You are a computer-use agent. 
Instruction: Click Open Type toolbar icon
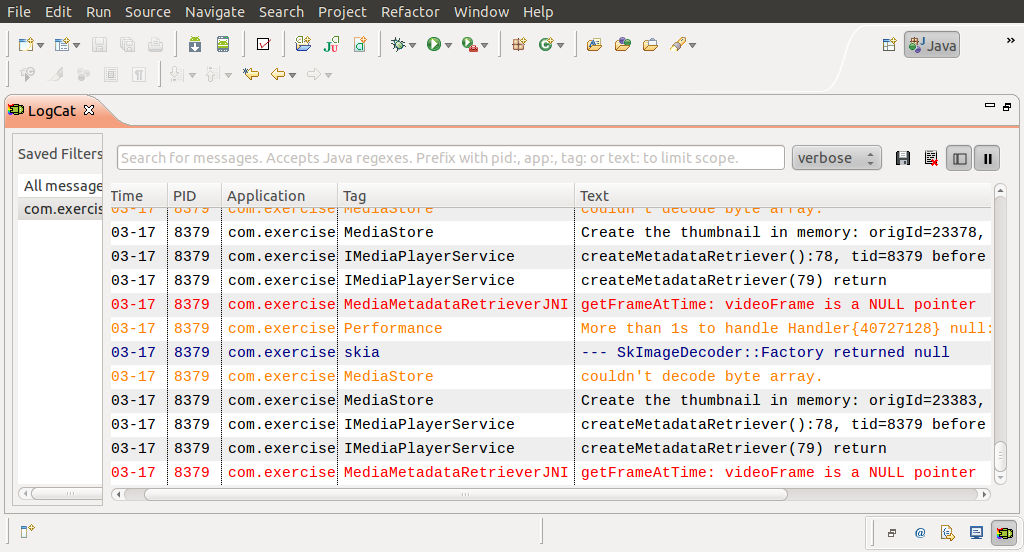click(x=594, y=44)
